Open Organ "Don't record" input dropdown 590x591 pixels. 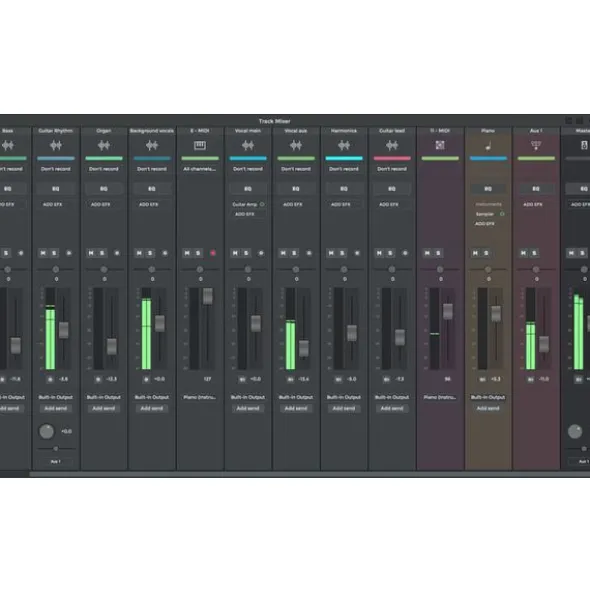(x=104, y=169)
